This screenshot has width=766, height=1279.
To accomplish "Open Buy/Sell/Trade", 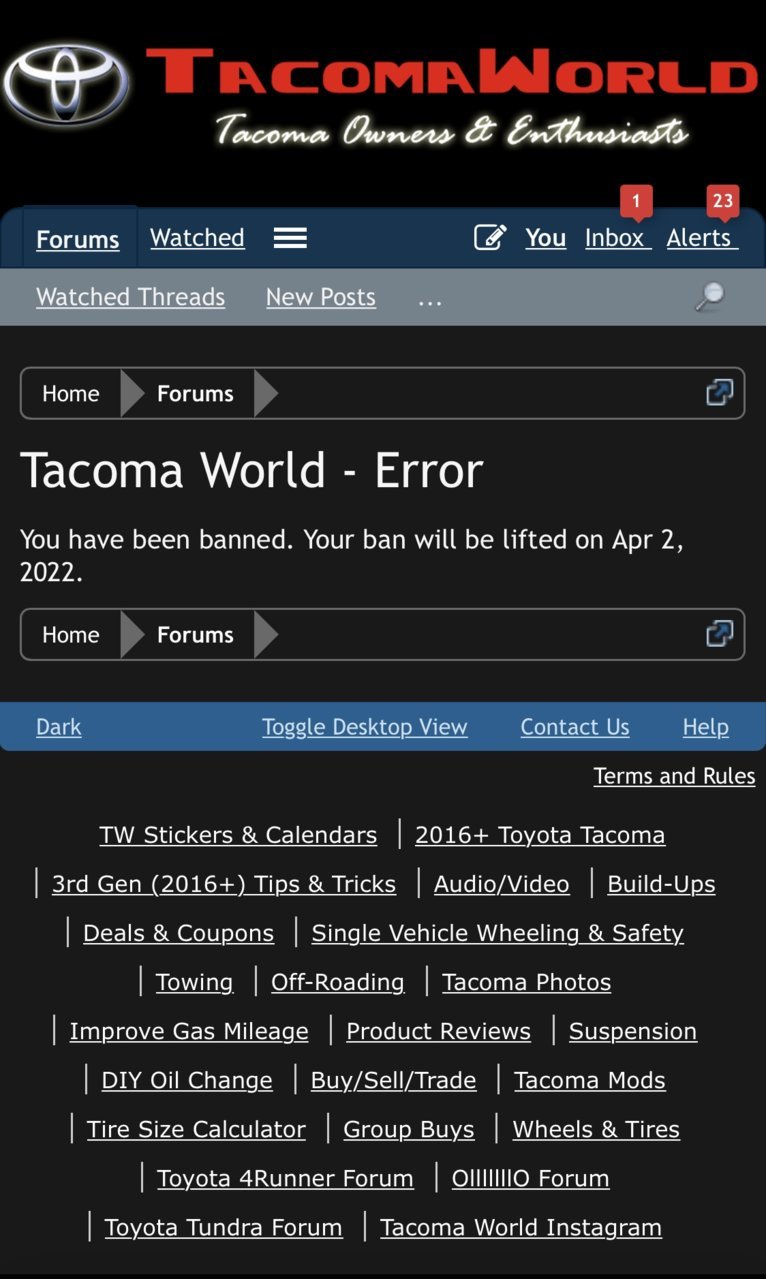I will tap(394, 1080).
